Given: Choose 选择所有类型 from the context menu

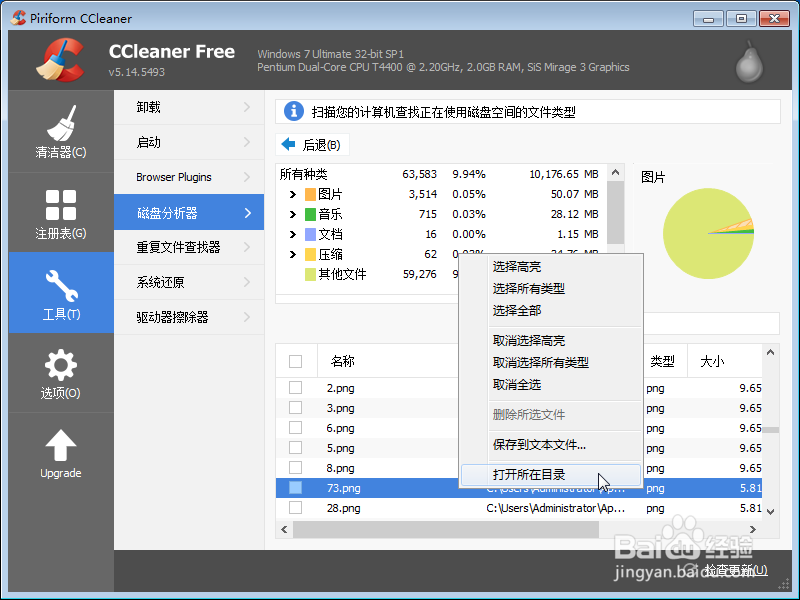Looking at the screenshot, I should tap(551, 288).
